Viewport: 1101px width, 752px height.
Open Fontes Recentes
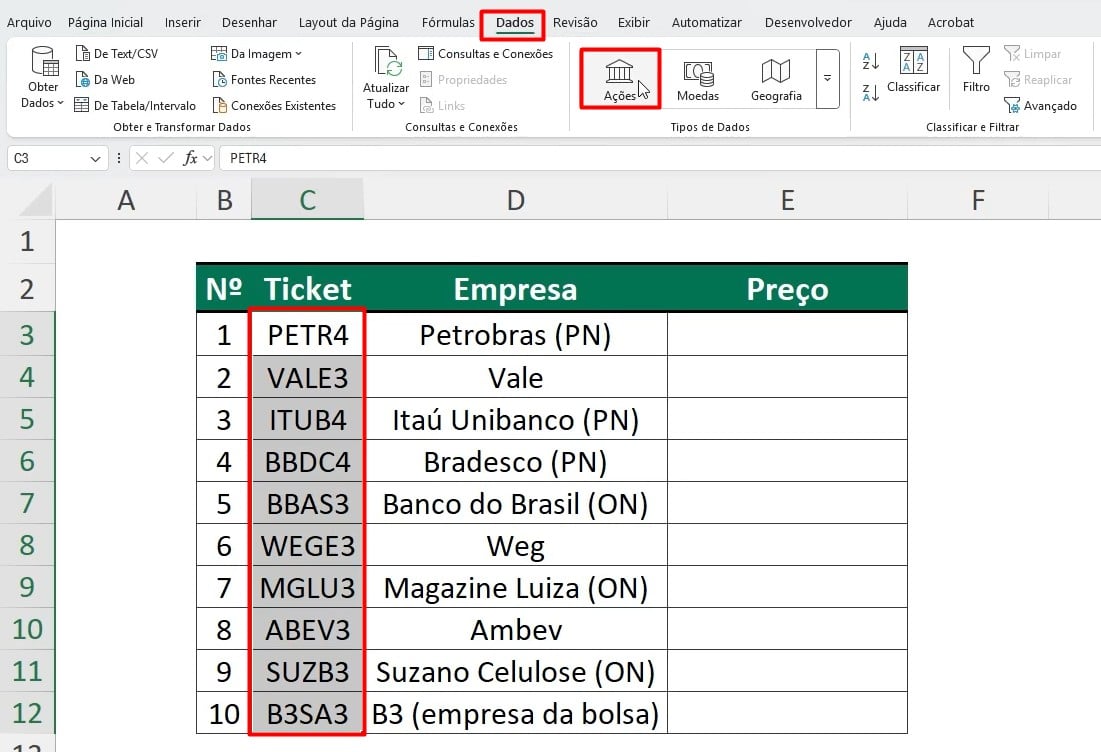tap(264, 79)
